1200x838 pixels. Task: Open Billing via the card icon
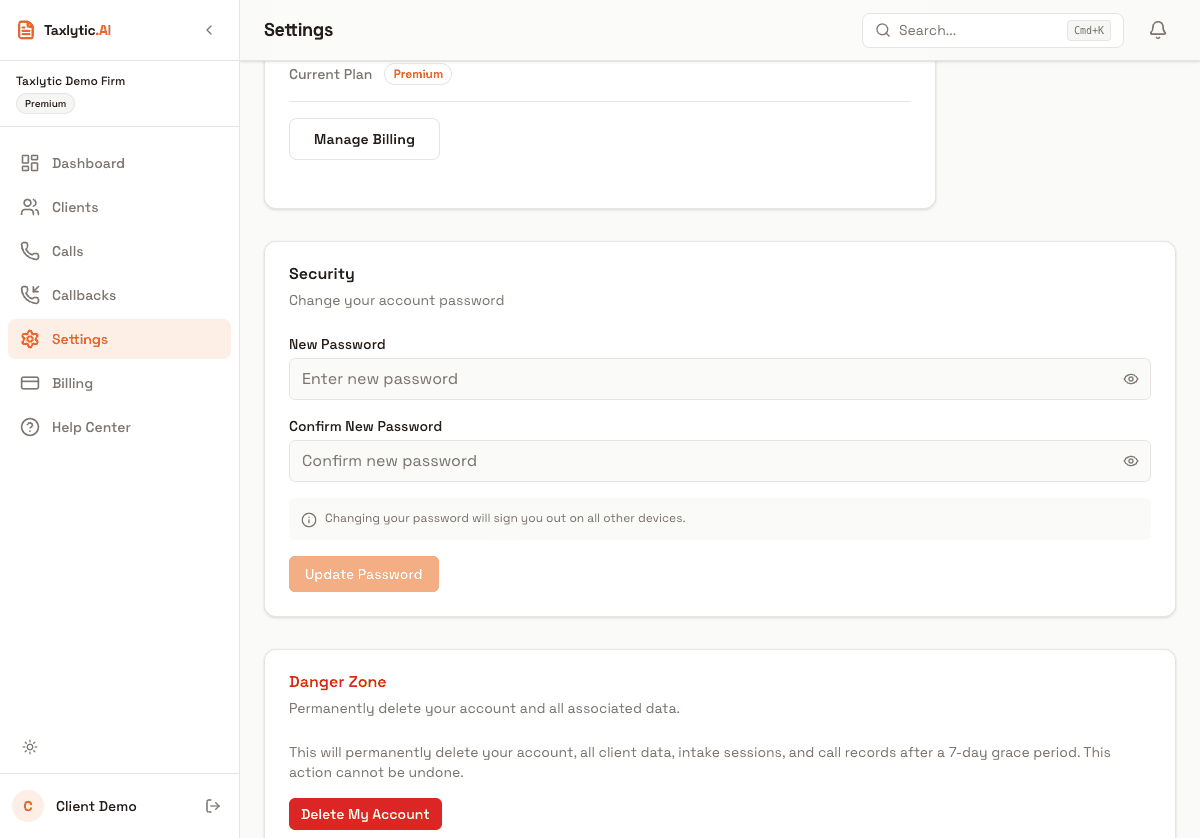tap(31, 383)
